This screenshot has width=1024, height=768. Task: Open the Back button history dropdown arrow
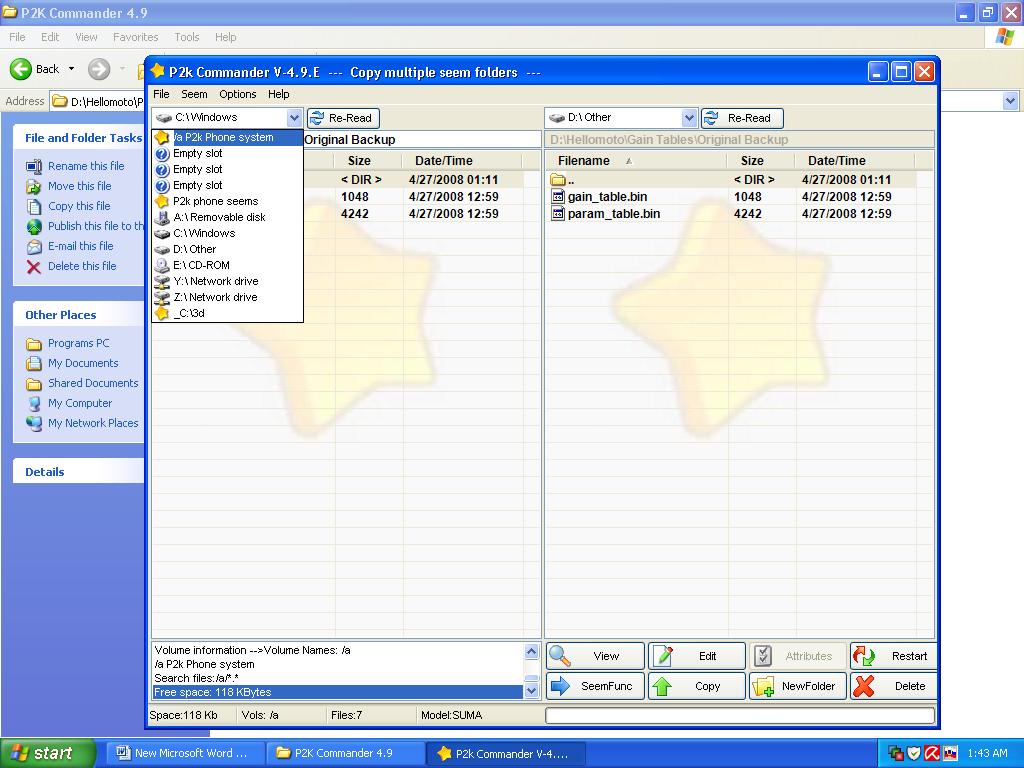pyautogui.click(x=71, y=69)
